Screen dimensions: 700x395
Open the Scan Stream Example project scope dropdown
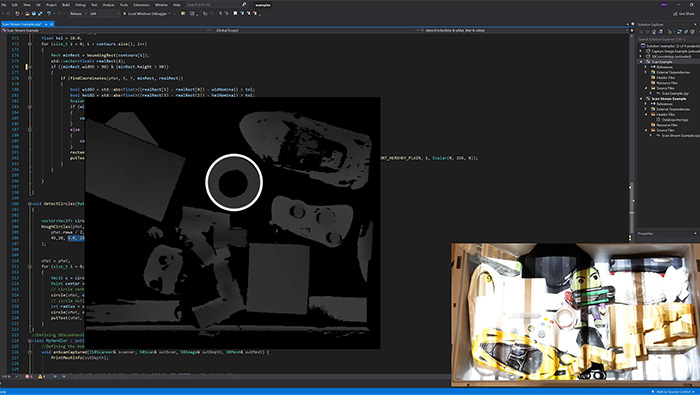(x=106, y=30)
